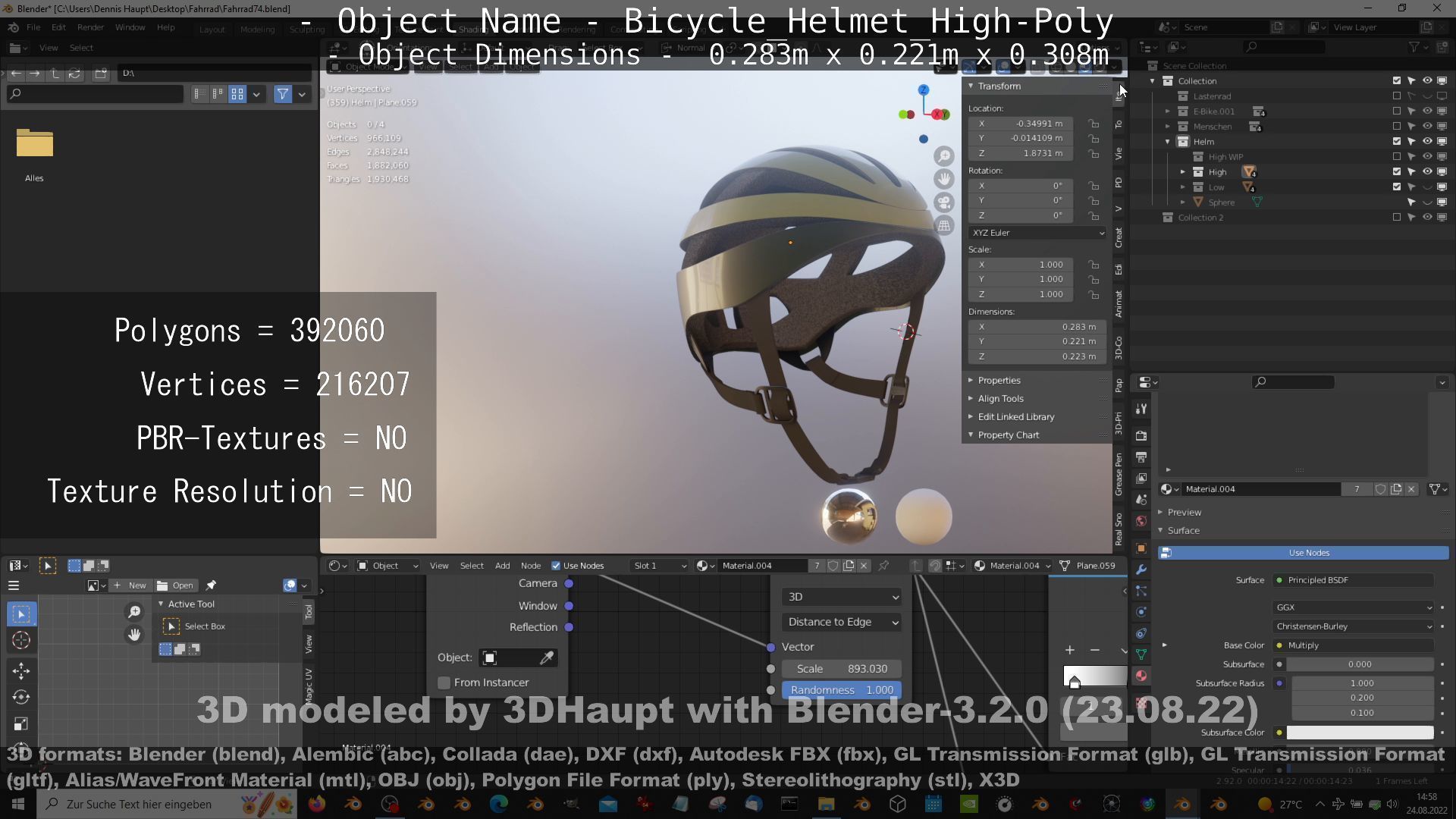Open the Object Data properties tab
This screenshot has width=1456, height=819.
(1141, 654)
